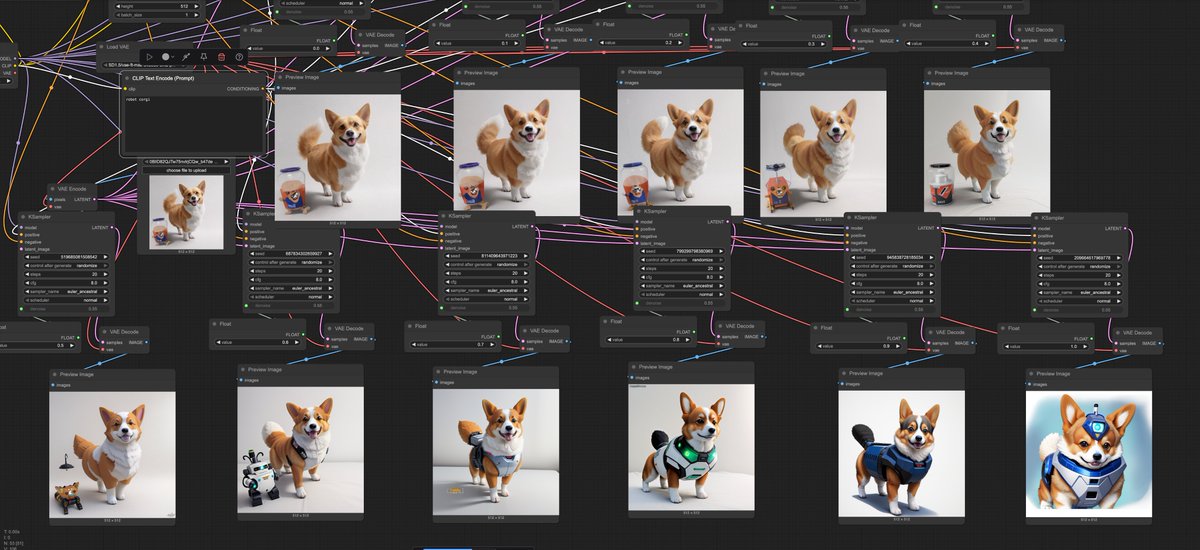The width and height of the screenshot is (1200, 550).
Task: Click the play icon in the node toolbar
Action: 149,57
